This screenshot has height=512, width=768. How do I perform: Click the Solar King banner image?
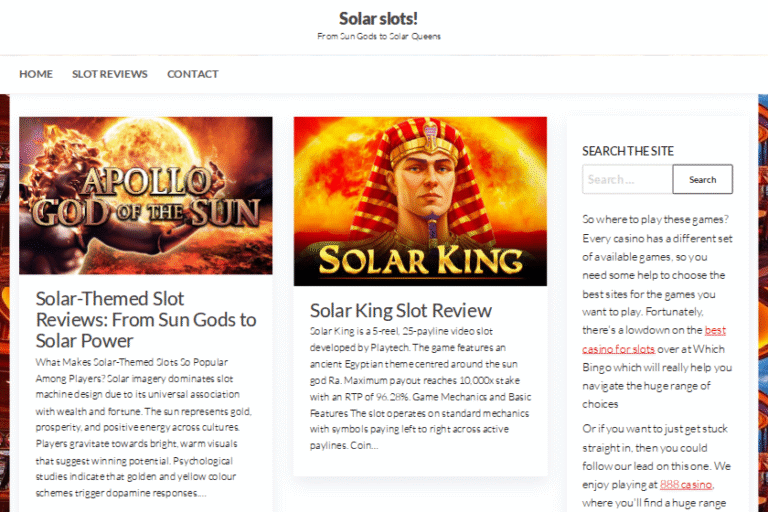(x=420, y=201)
